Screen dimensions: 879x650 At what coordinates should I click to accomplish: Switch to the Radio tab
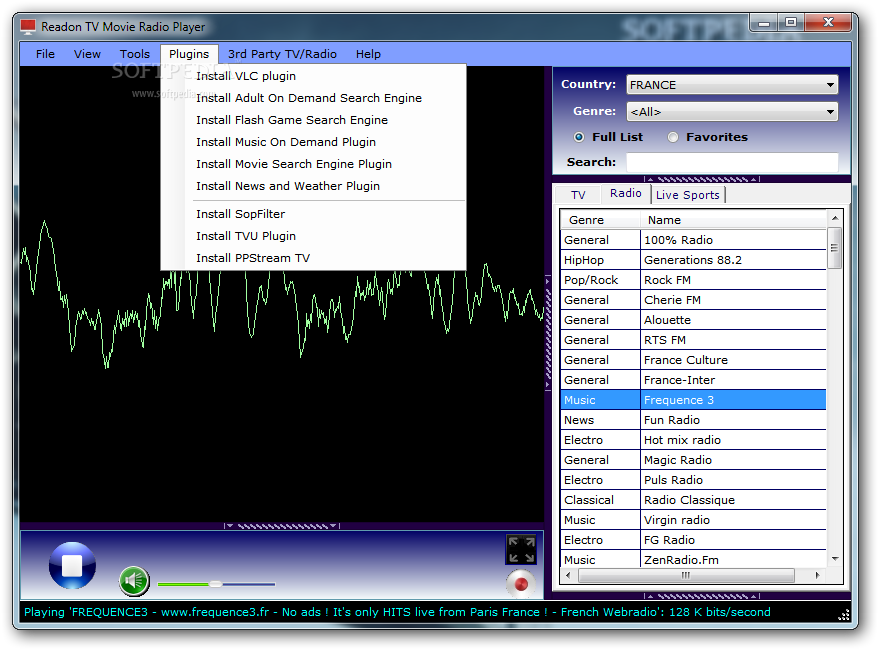pyautogui.click(x=626, y=193)
